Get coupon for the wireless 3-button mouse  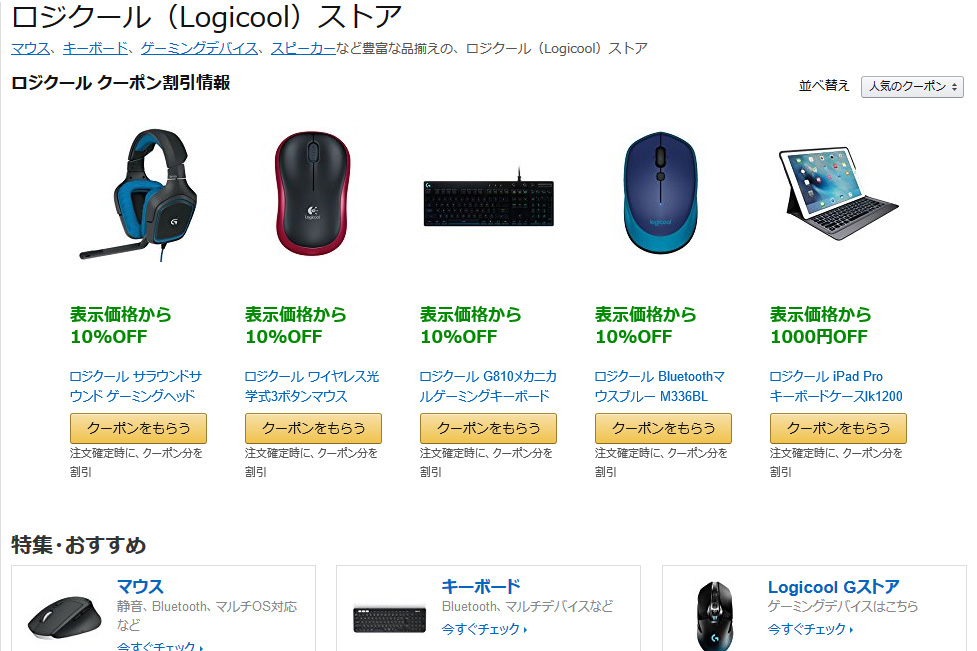[x=313, y=428]
